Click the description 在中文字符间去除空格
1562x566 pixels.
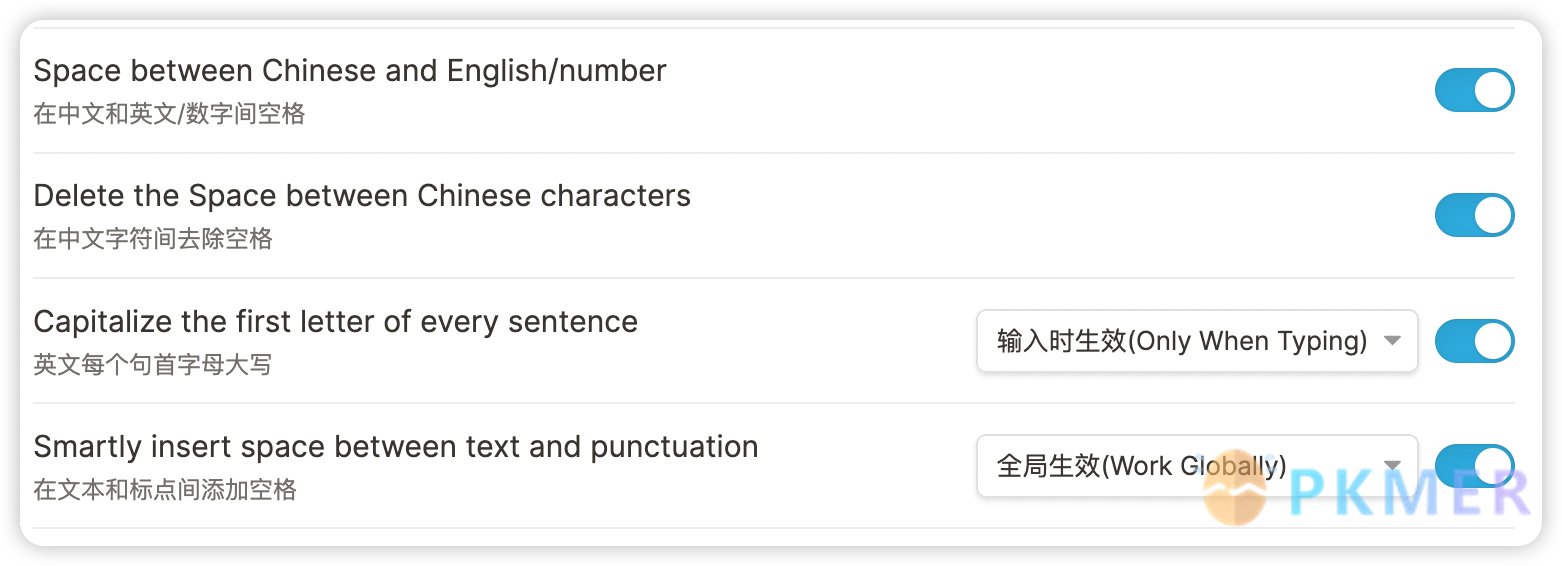pos(153,239)
